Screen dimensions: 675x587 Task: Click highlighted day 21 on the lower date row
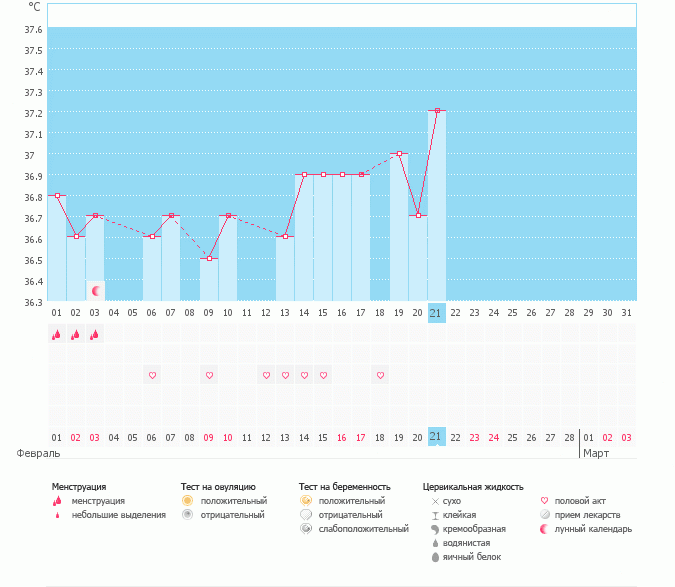pos(436,437)
